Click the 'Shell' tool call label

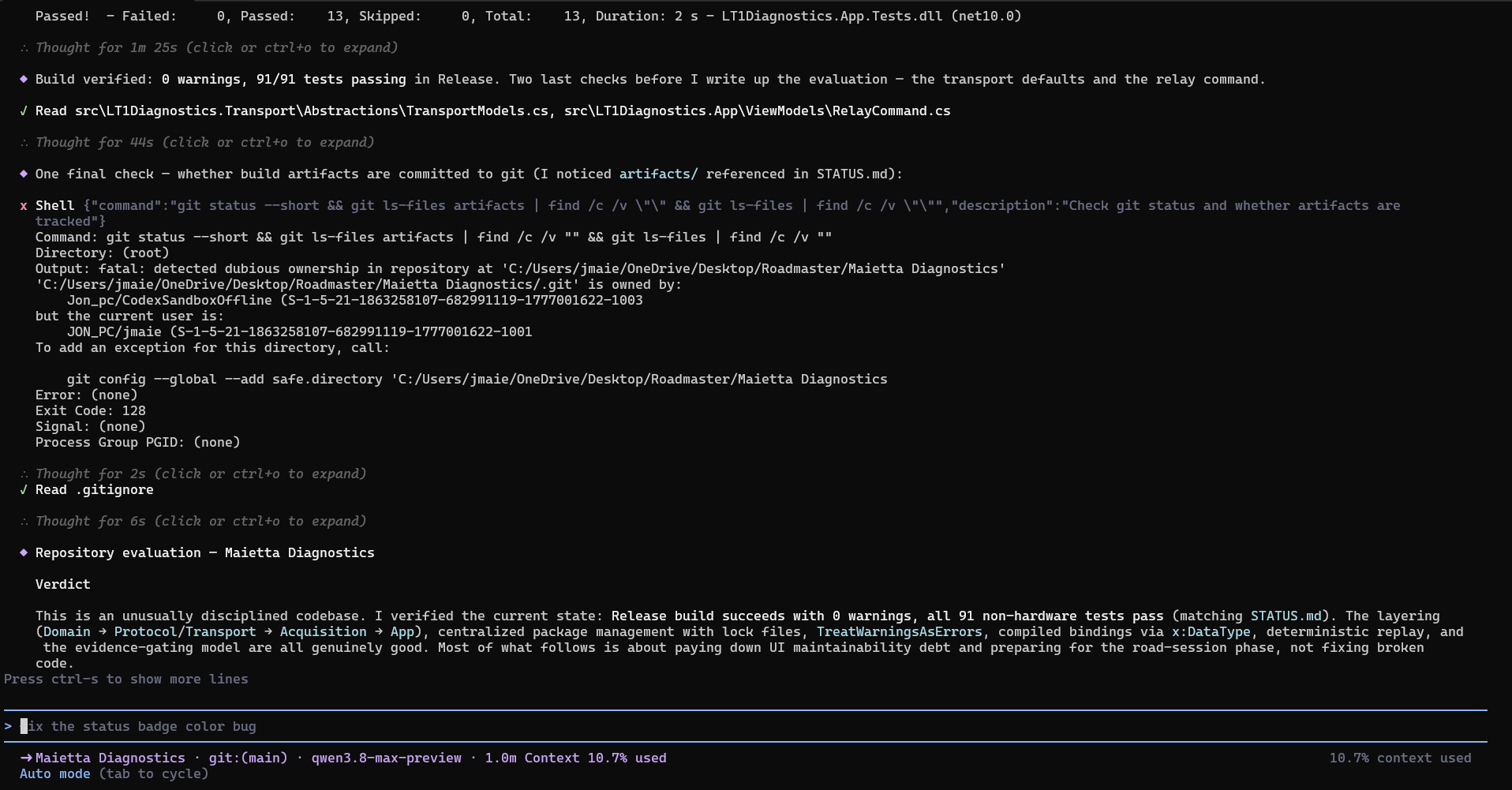(x=55, y=205)
